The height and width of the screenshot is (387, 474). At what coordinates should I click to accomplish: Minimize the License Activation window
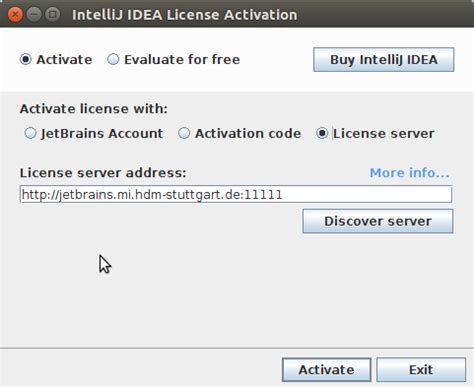[34, 14]
